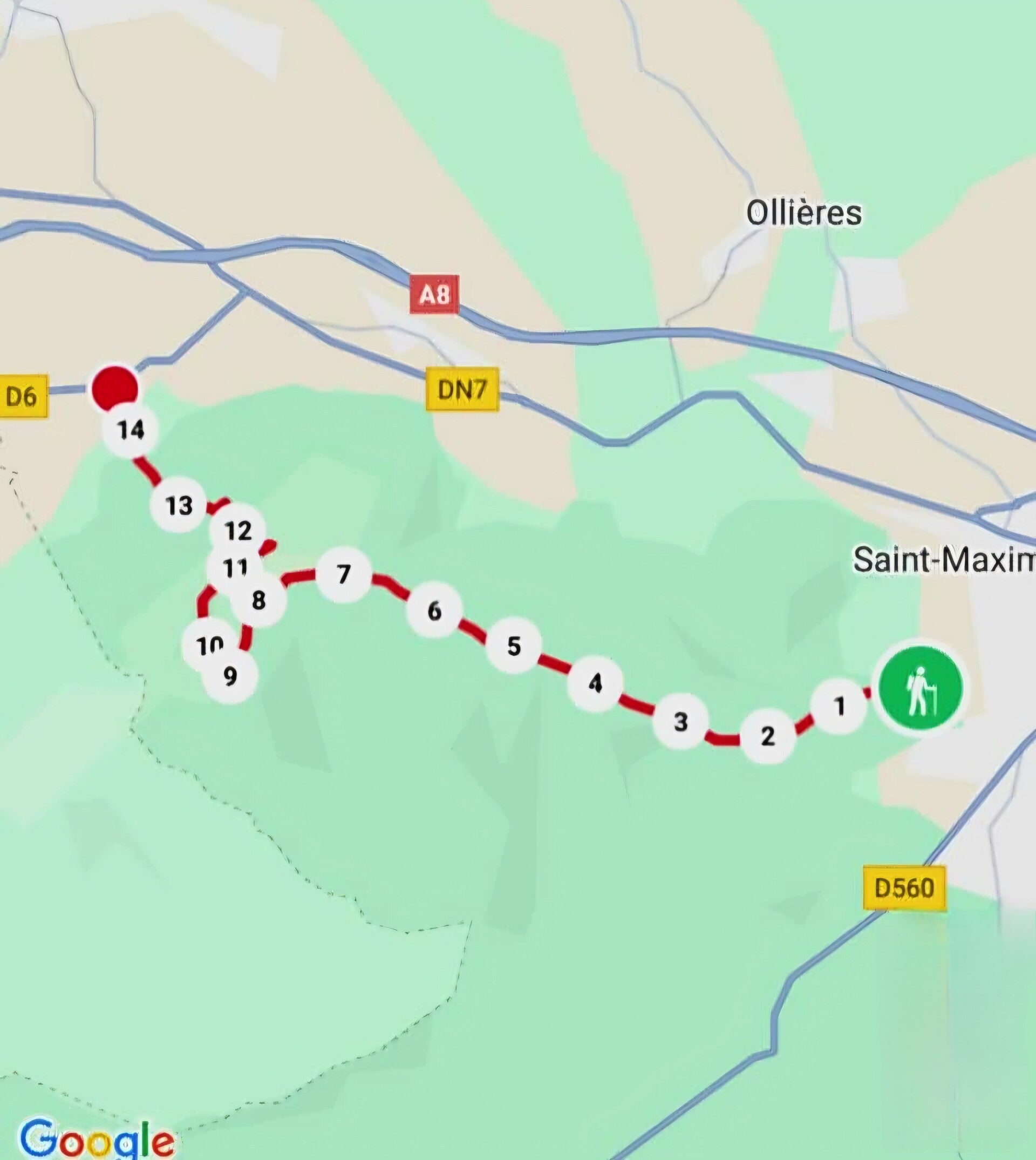Select waypoint marker 2
1036x1160 pixels.
click(767, 736)
